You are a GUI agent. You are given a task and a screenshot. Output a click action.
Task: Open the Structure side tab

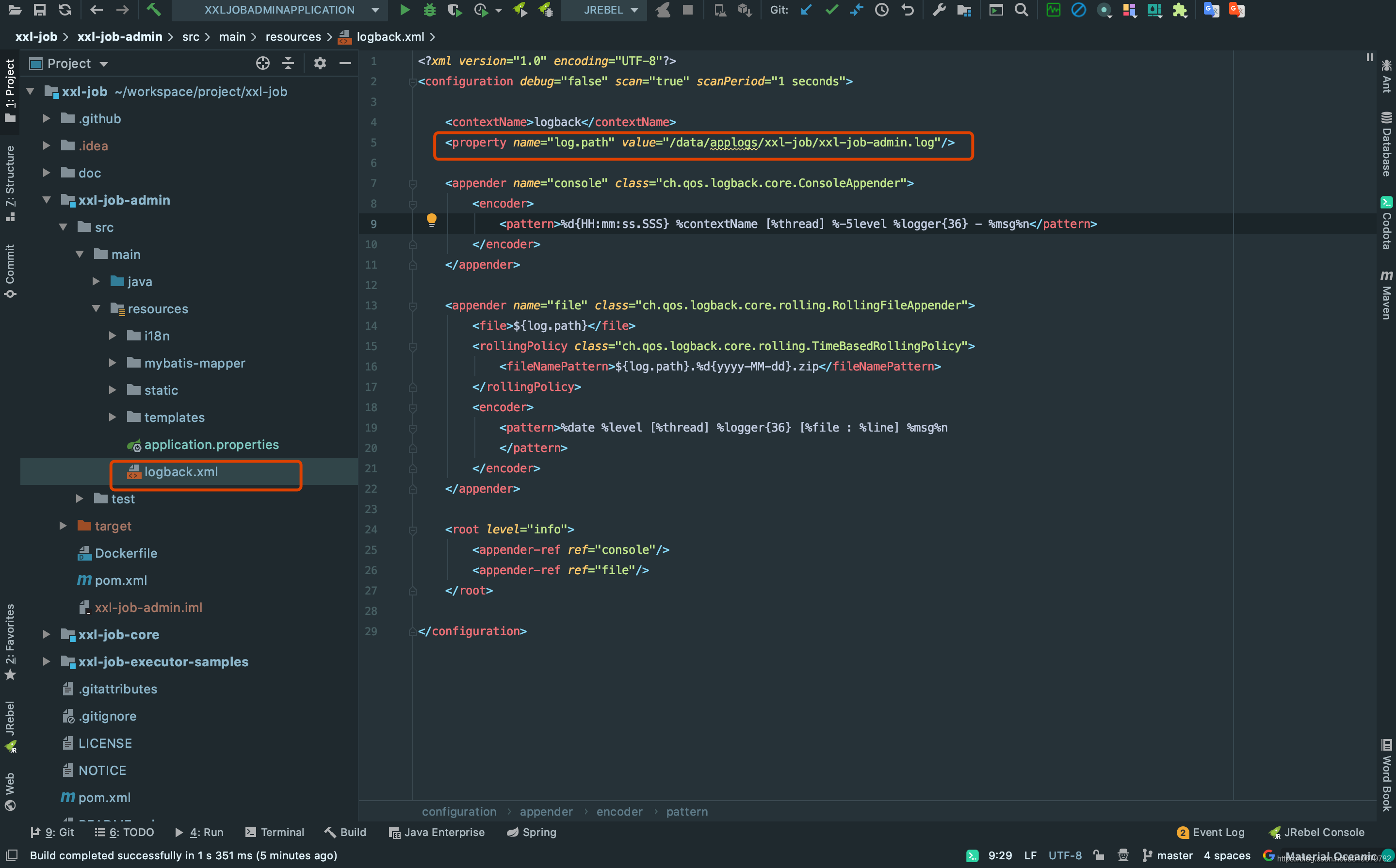point(10,184)
